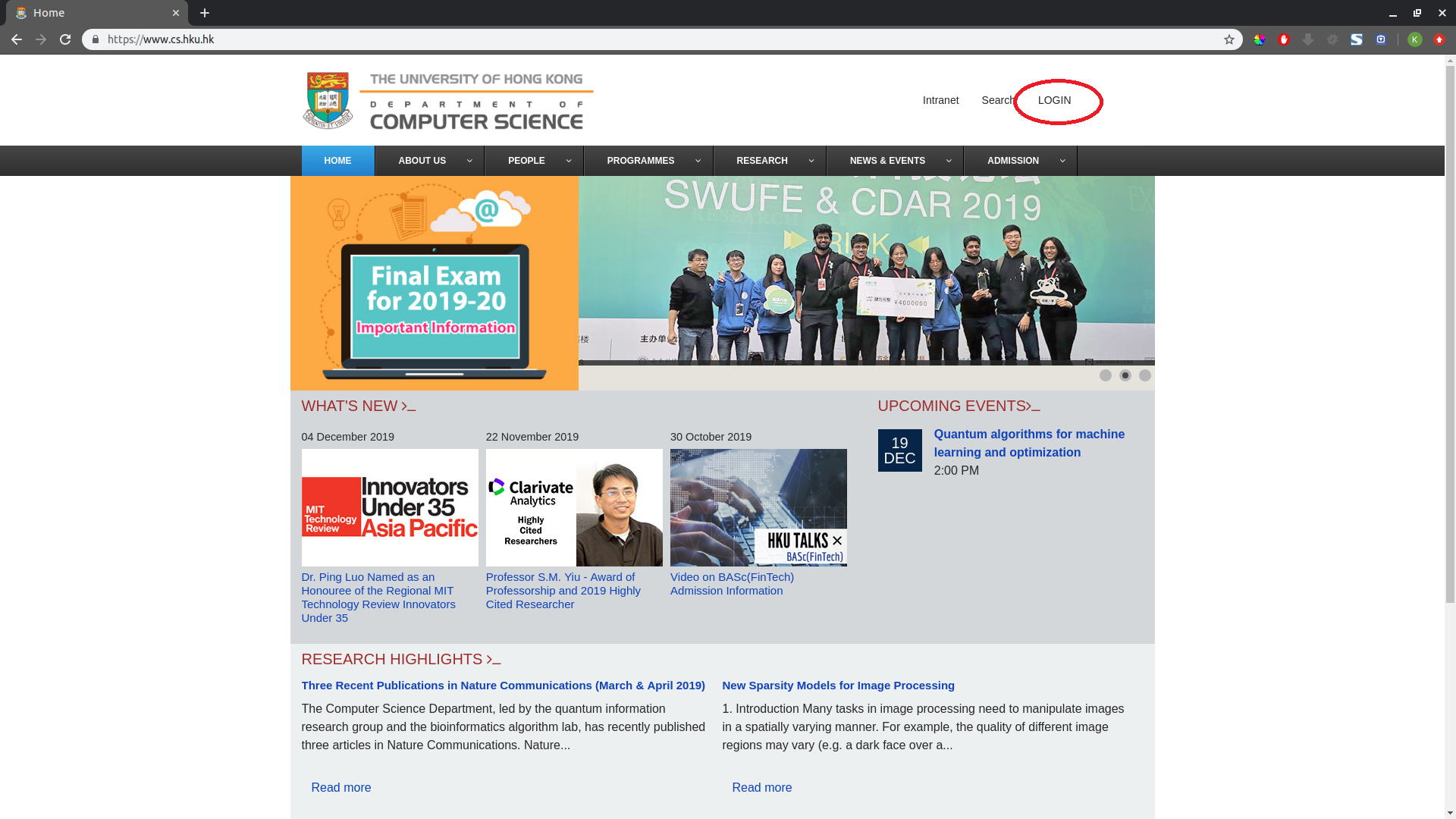Open the blue TV download extension
The image size is (1456, 819).
1381,39
